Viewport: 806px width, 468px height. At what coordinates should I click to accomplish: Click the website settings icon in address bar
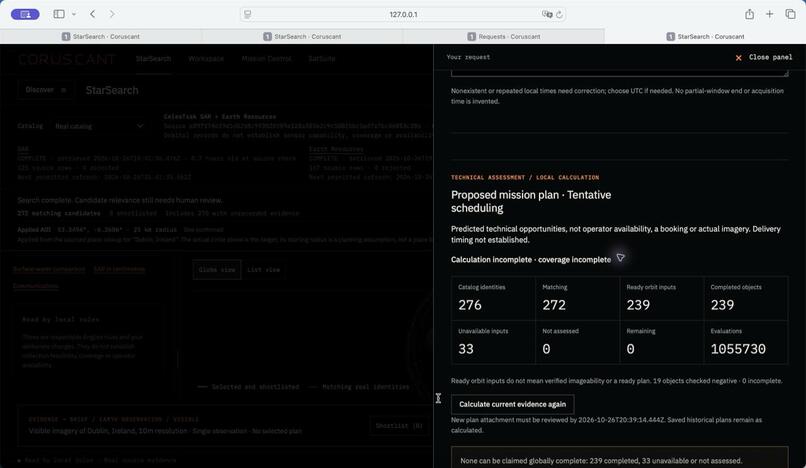click(x=248, y=14)
